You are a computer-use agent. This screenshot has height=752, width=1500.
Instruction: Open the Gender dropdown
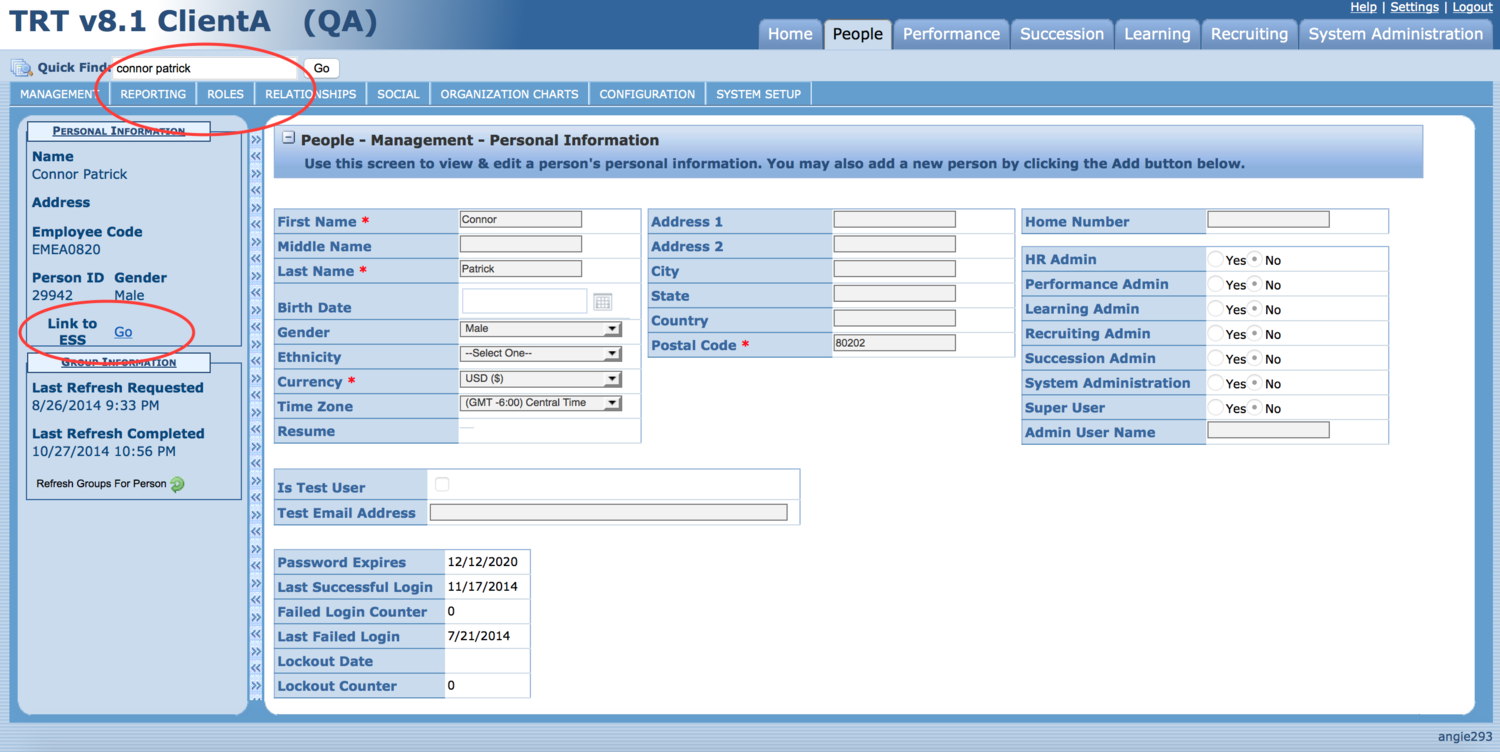541,328
